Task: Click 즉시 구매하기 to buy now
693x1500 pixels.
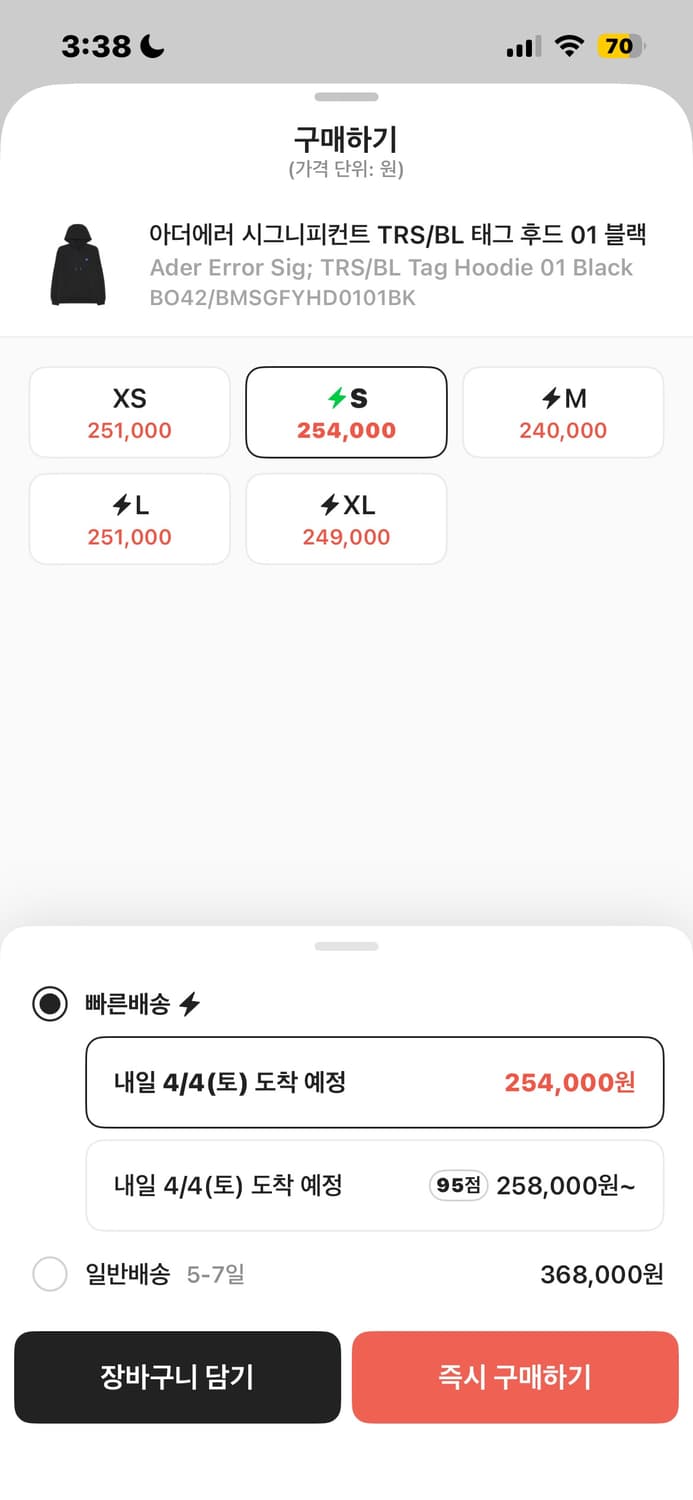Action: (515, 1377)
